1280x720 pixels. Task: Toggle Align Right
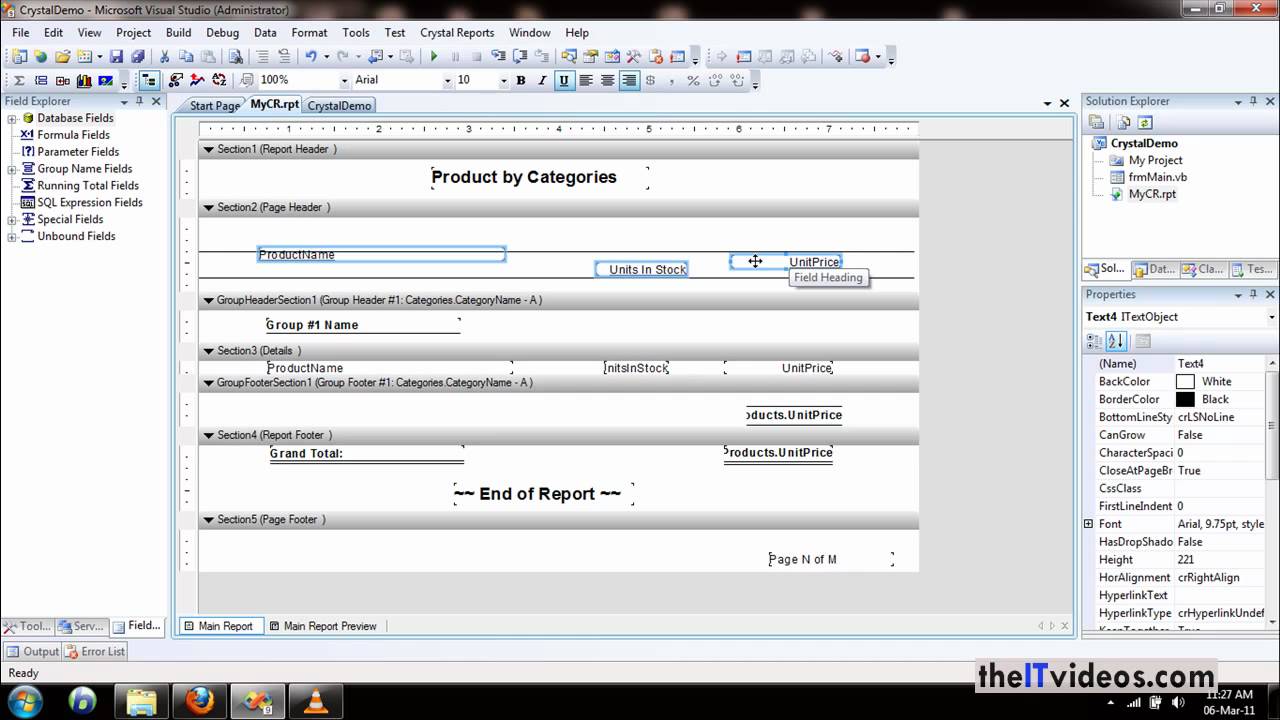pos(629,80)
